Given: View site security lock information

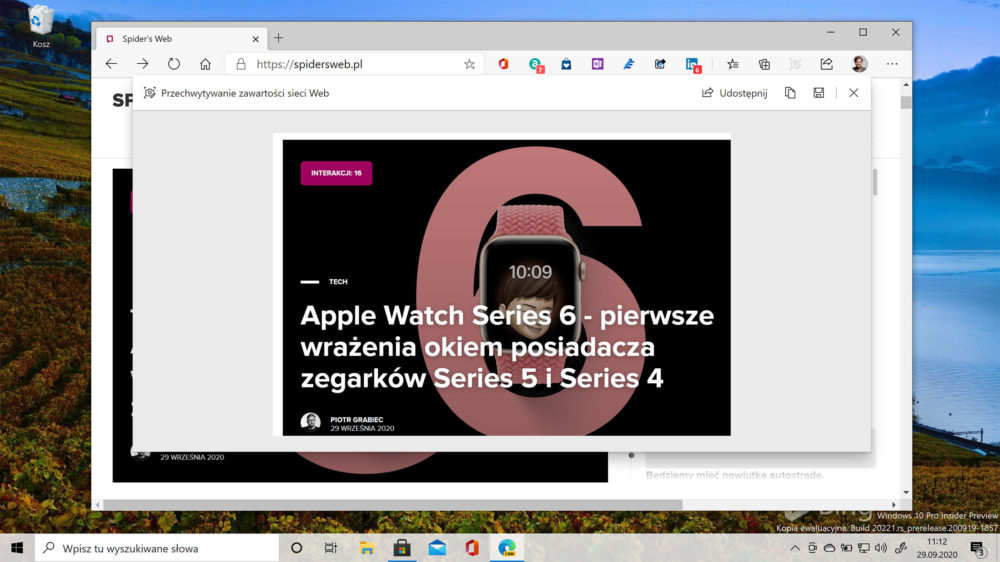Looking at the screenshot, I should point(240,64).
